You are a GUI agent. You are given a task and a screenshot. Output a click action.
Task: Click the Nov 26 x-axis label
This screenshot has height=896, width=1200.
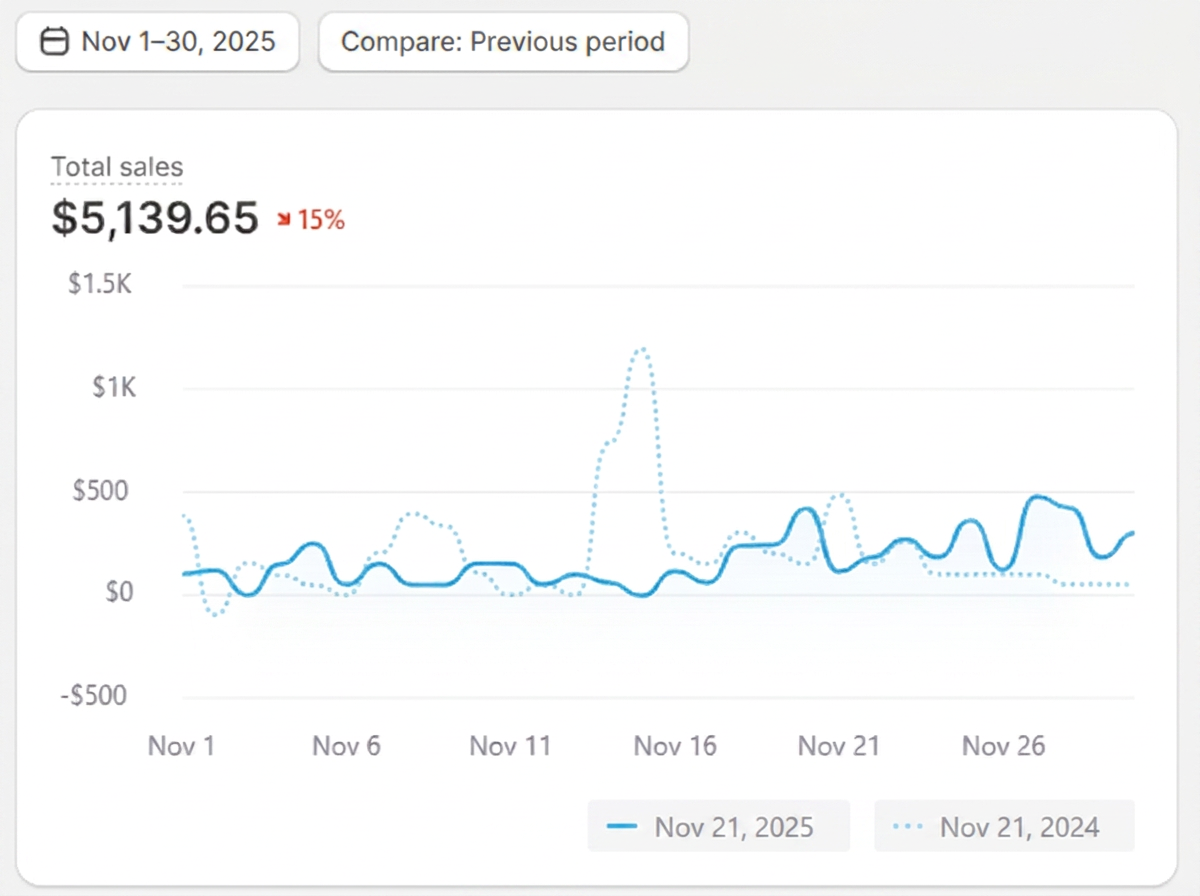click(1003, 746)
